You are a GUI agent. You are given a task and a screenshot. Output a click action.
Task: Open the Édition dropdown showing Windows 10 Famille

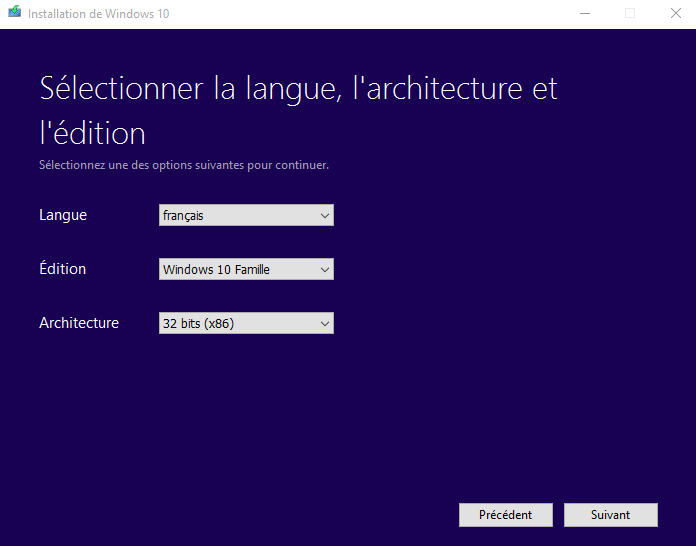[x=246, y=269]
